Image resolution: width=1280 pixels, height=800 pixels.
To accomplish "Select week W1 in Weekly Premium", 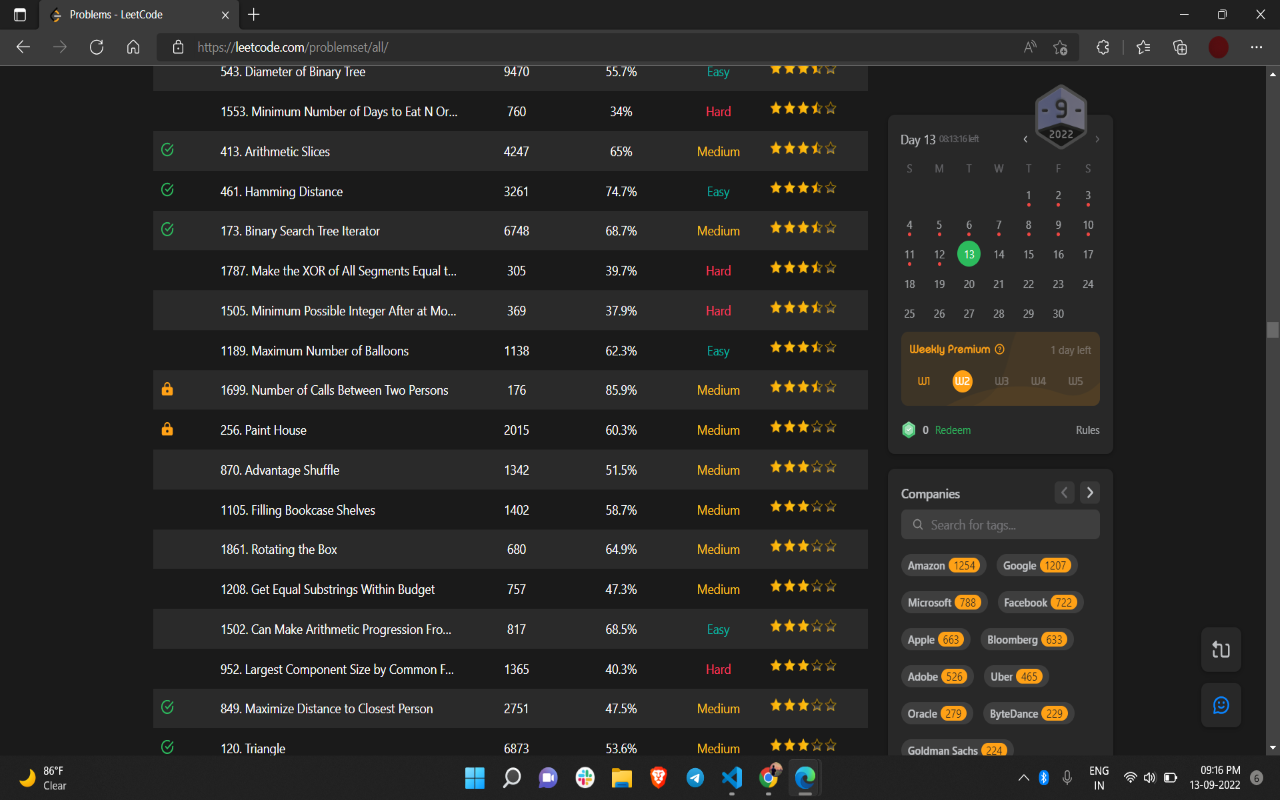I will pos(924,381).
